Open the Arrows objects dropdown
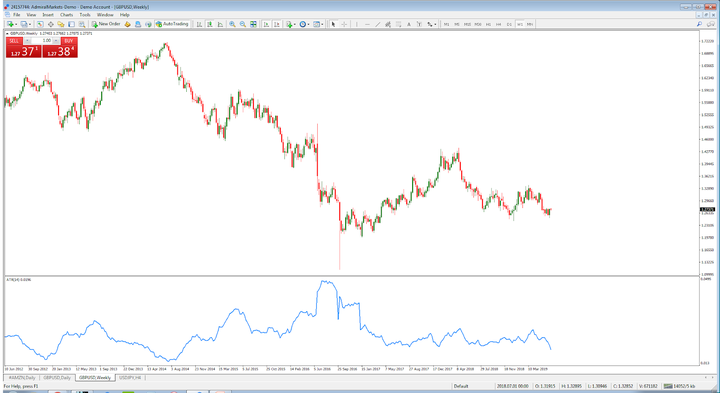The image size is (720, 393). (435, 24)
